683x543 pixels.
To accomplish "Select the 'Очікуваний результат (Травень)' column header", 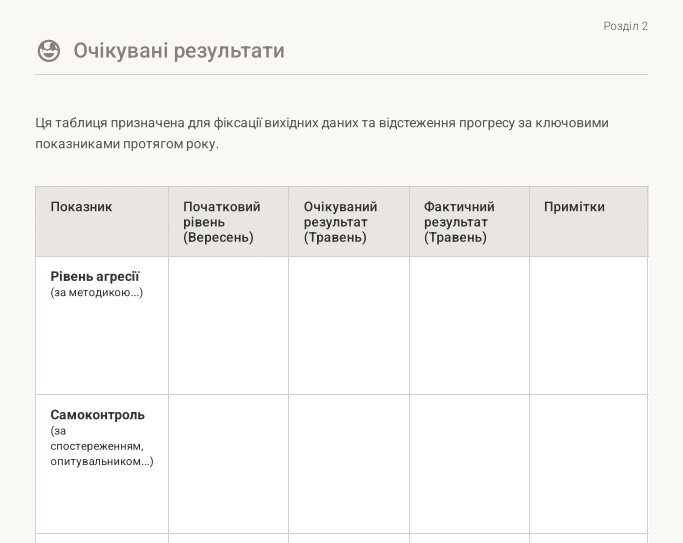I will [x=349, y=222].
